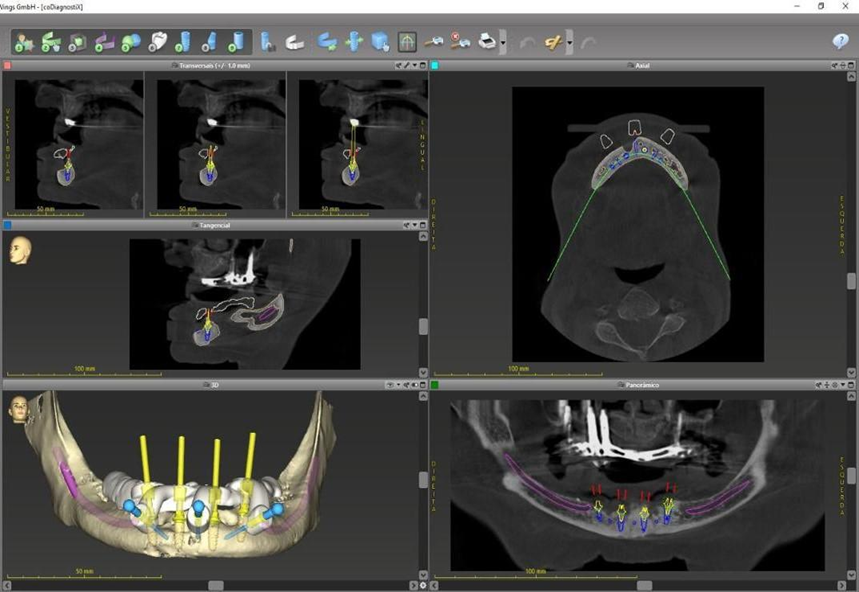
Task: Click the blue implant cylinder with lock icon
Action: [x=267, y=42]
